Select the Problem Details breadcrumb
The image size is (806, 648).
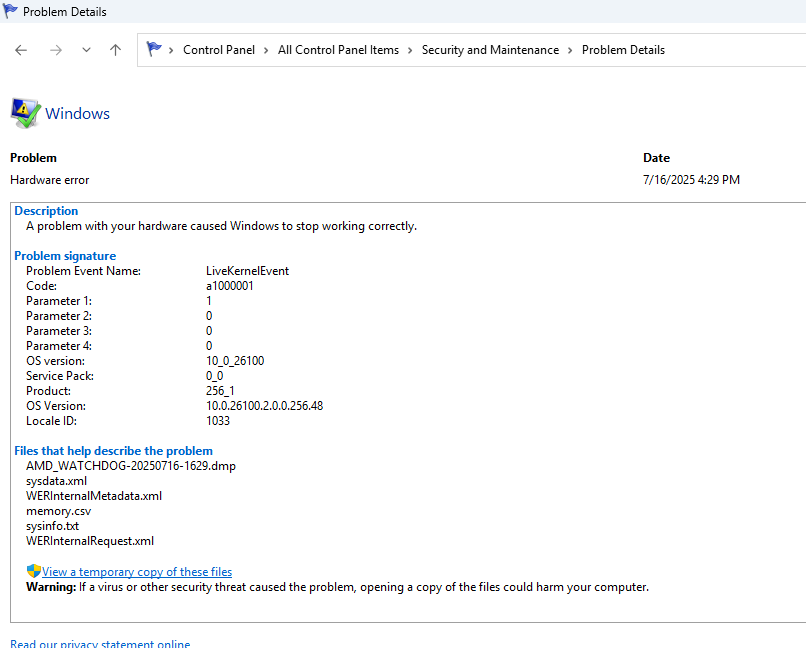click(x=623, y=50)
